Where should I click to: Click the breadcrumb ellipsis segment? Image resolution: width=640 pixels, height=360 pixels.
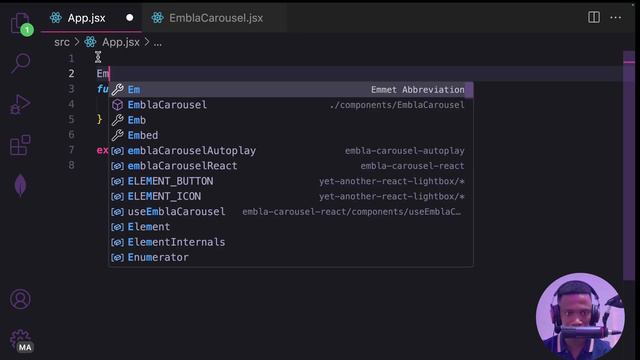point(158,42)
